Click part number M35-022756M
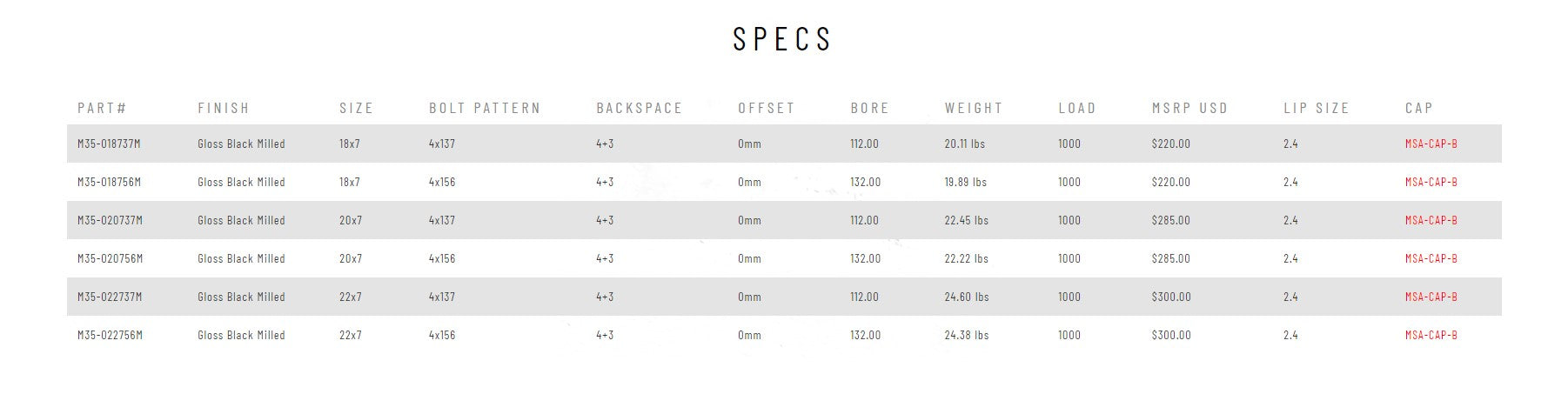The image size is (1568, 394). pyautogui.click(x=110, y=335)
